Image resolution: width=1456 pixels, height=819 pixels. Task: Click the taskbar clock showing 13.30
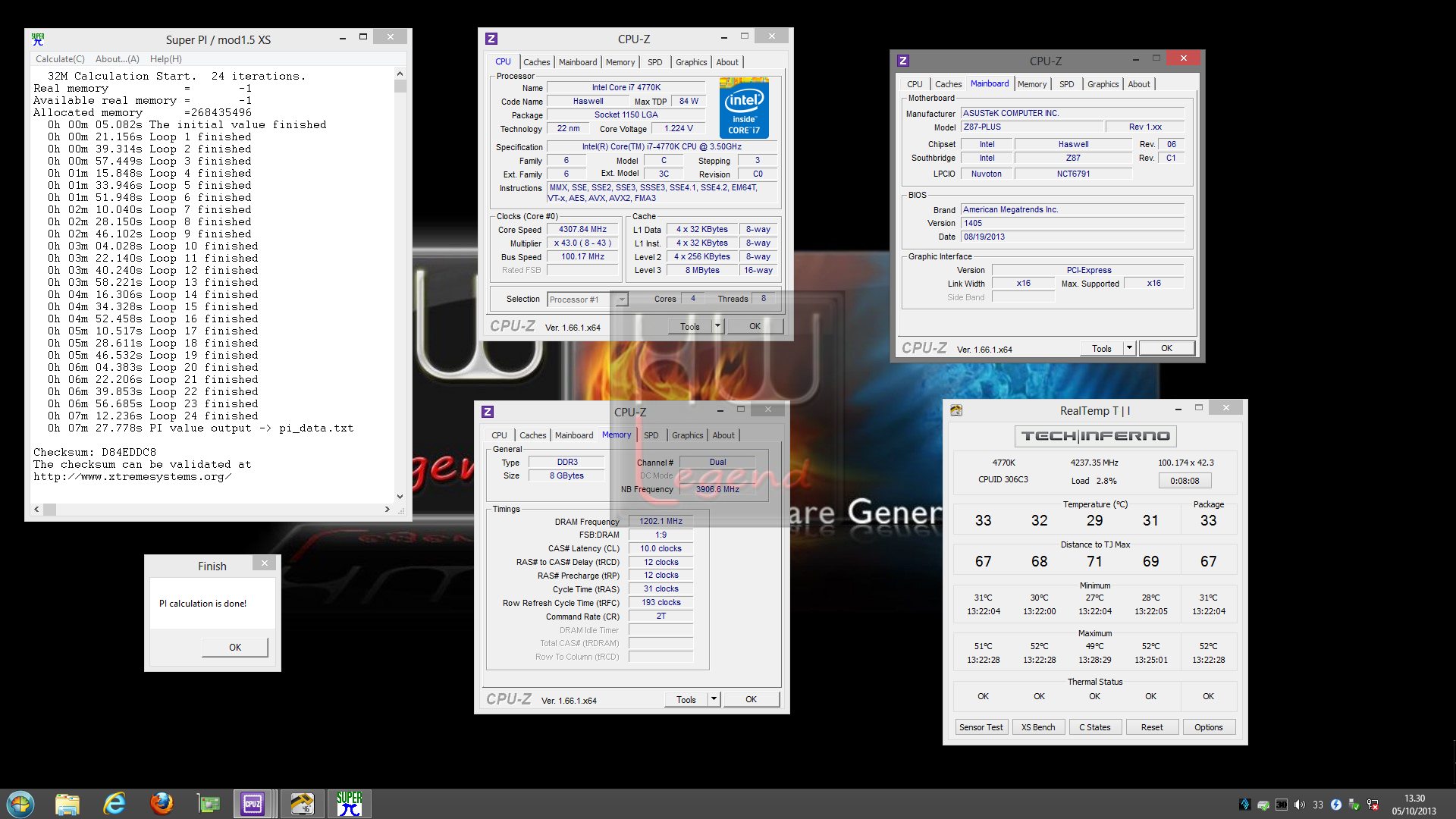pyautogui.click(x=1414, y=805)
